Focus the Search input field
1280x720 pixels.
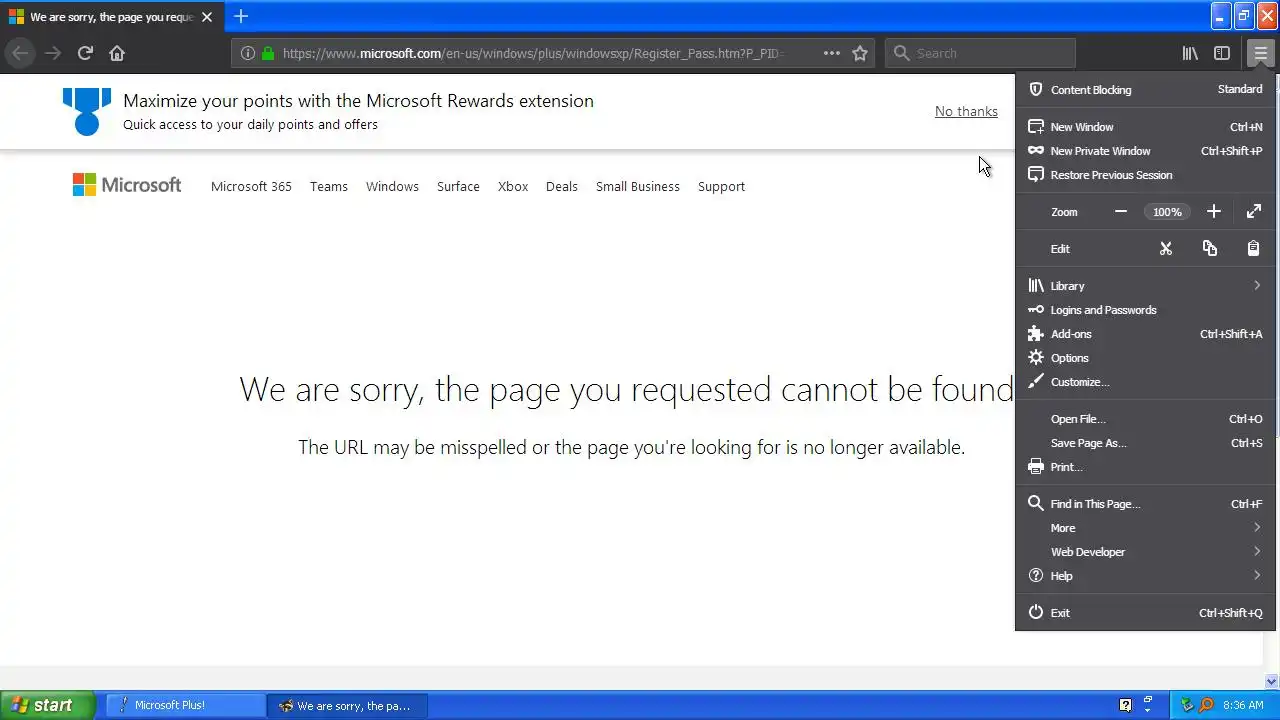(980, 53)
